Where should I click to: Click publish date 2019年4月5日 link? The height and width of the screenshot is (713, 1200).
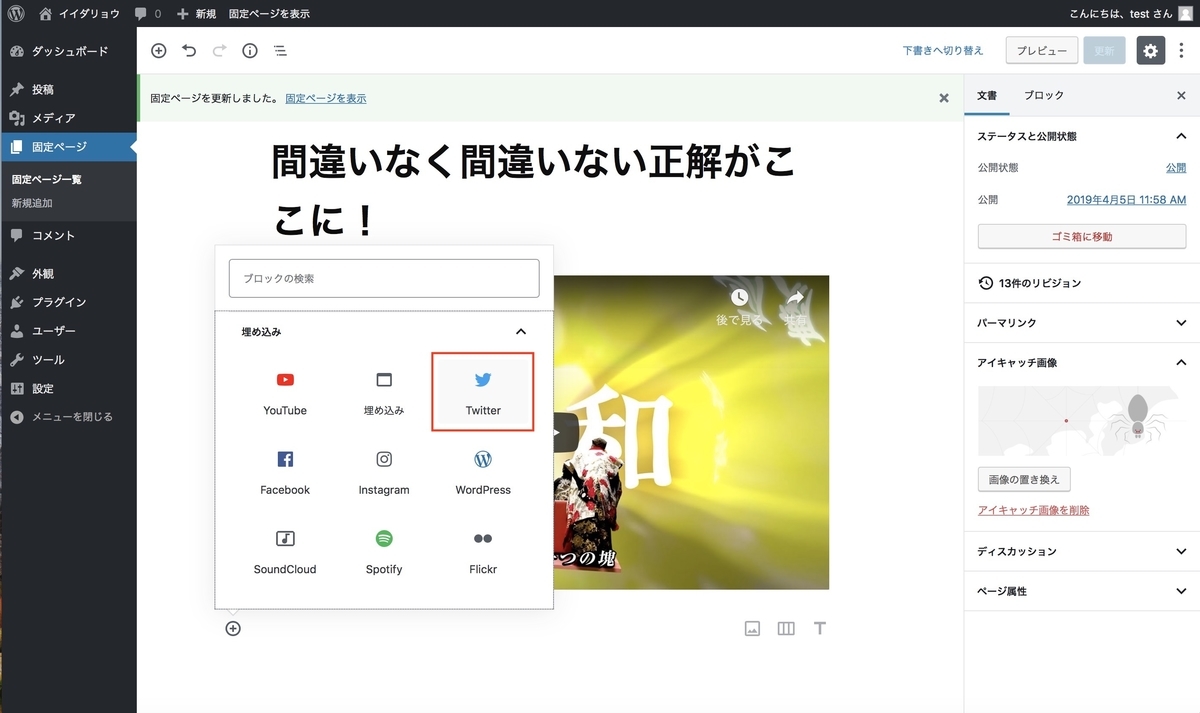pyautogui.click(x=1126, y=200)
